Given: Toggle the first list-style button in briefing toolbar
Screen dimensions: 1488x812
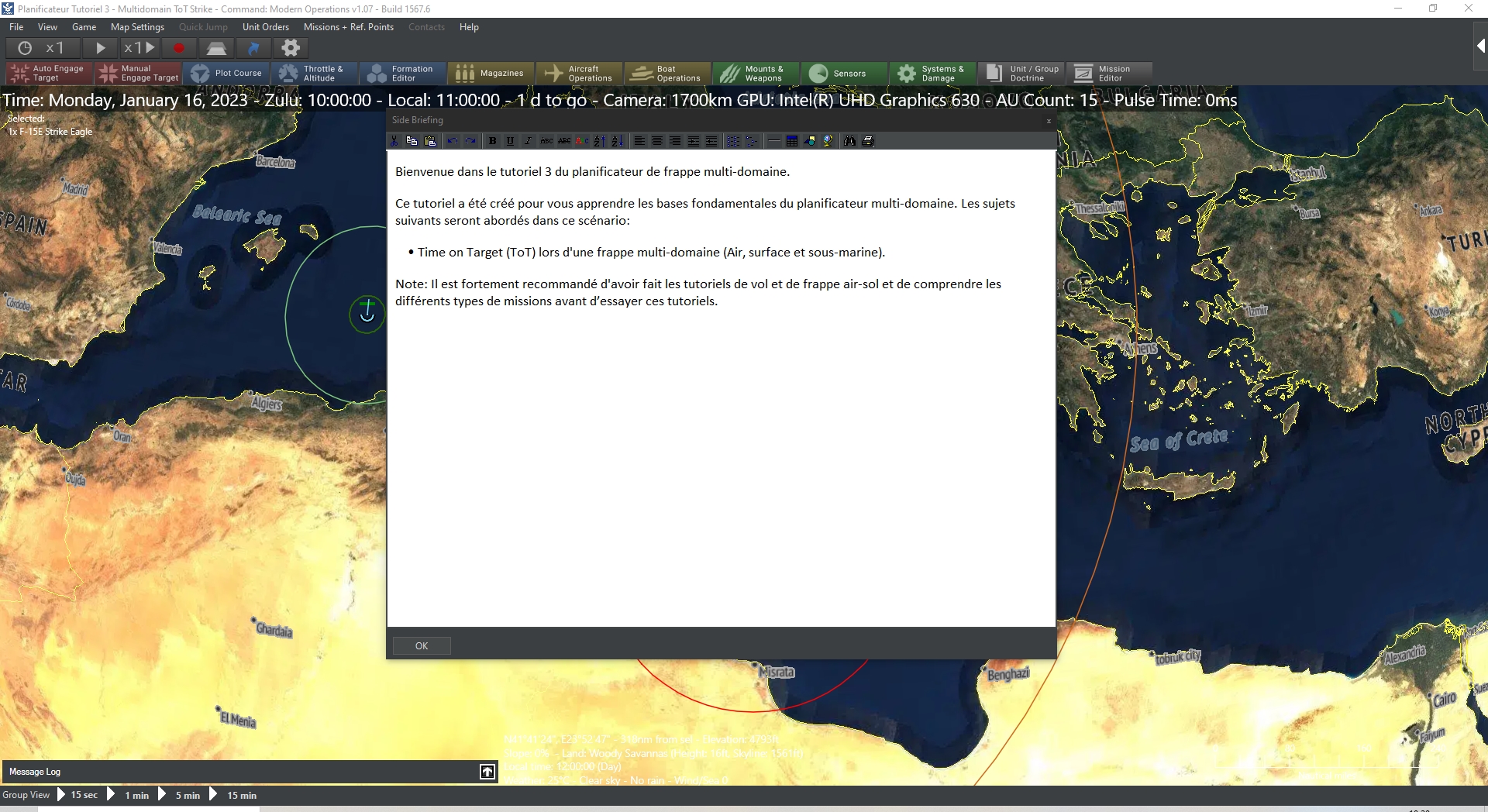Looking at the screenshot, I should [x=733, y=141].
